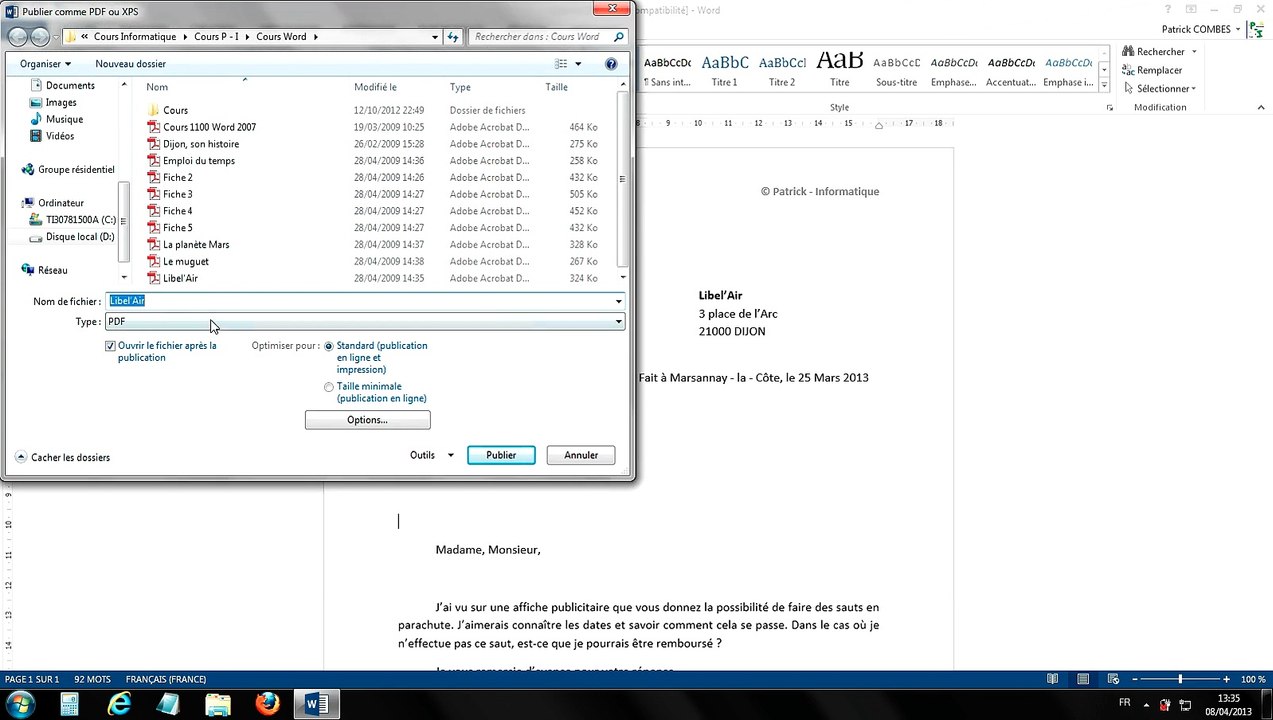Select Taille minimale optimization option

pyautogui.click(x=329, y=387)
